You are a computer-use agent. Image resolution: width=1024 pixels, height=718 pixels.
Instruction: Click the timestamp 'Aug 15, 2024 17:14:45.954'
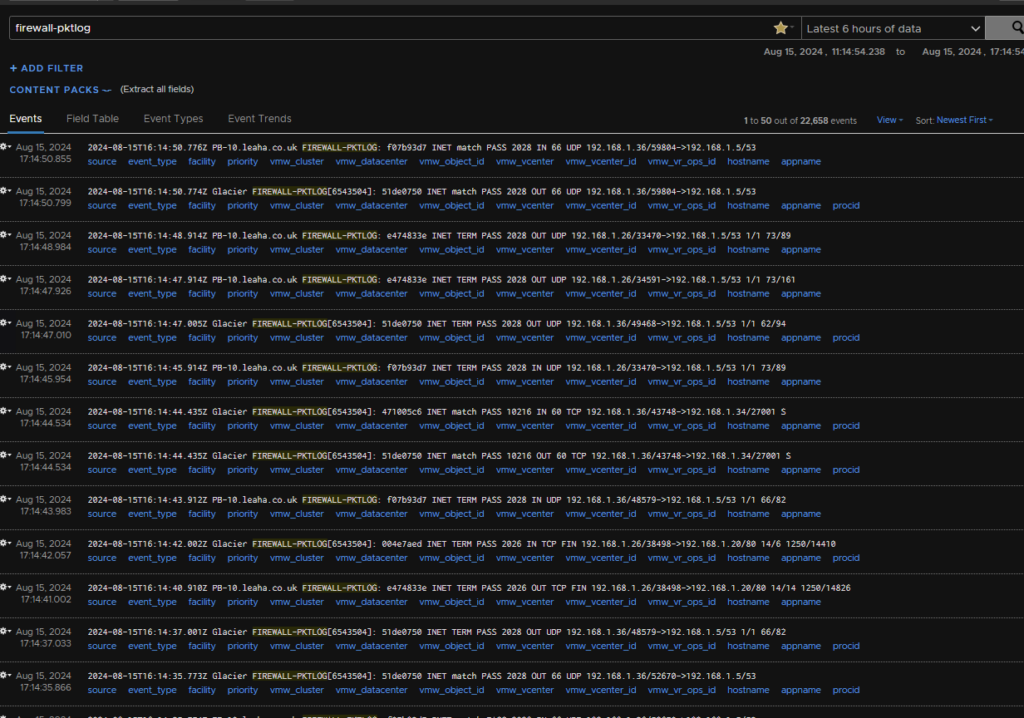pyautogui.click(x=44, y=373)
